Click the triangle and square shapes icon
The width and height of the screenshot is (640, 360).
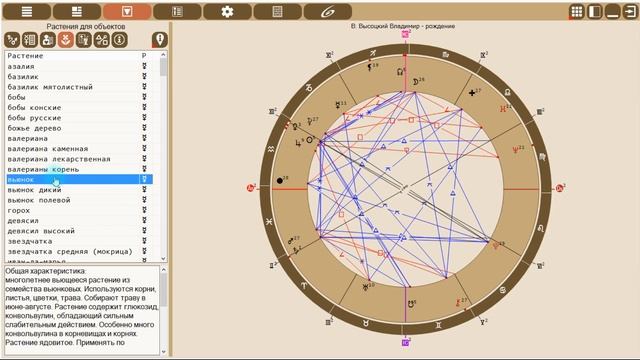pos(102,40)
